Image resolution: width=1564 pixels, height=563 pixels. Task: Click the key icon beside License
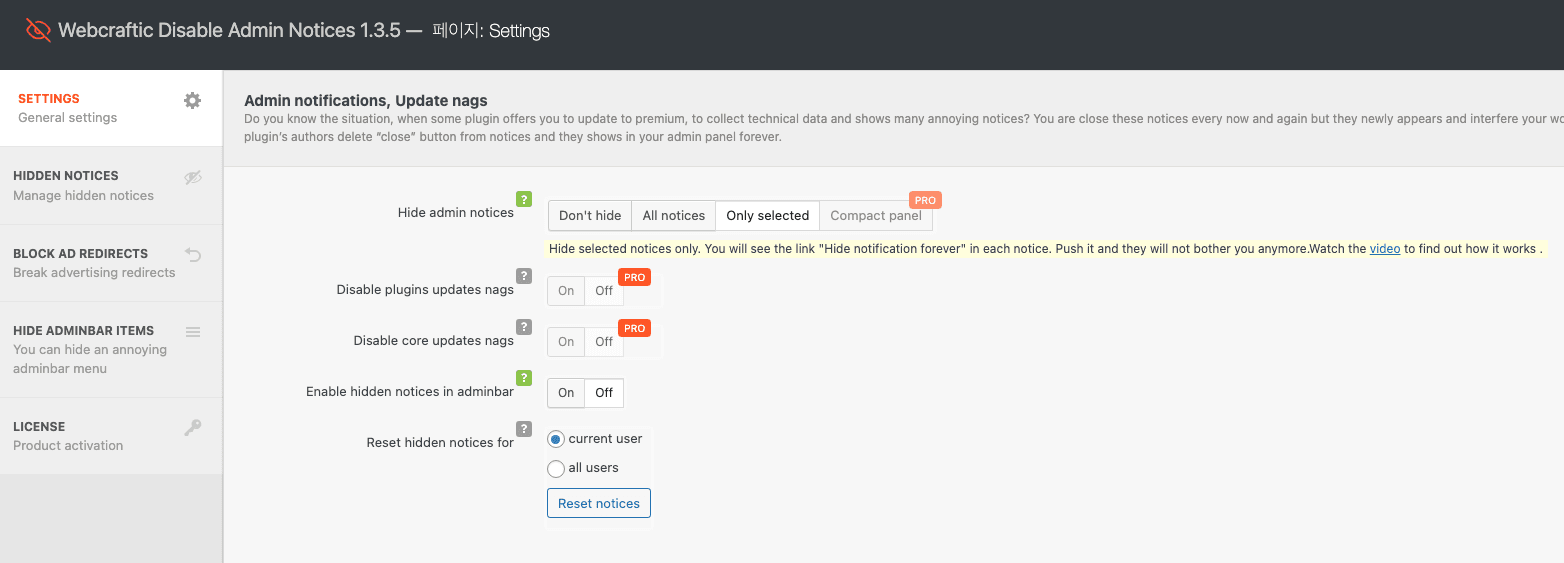click(193, 428)
